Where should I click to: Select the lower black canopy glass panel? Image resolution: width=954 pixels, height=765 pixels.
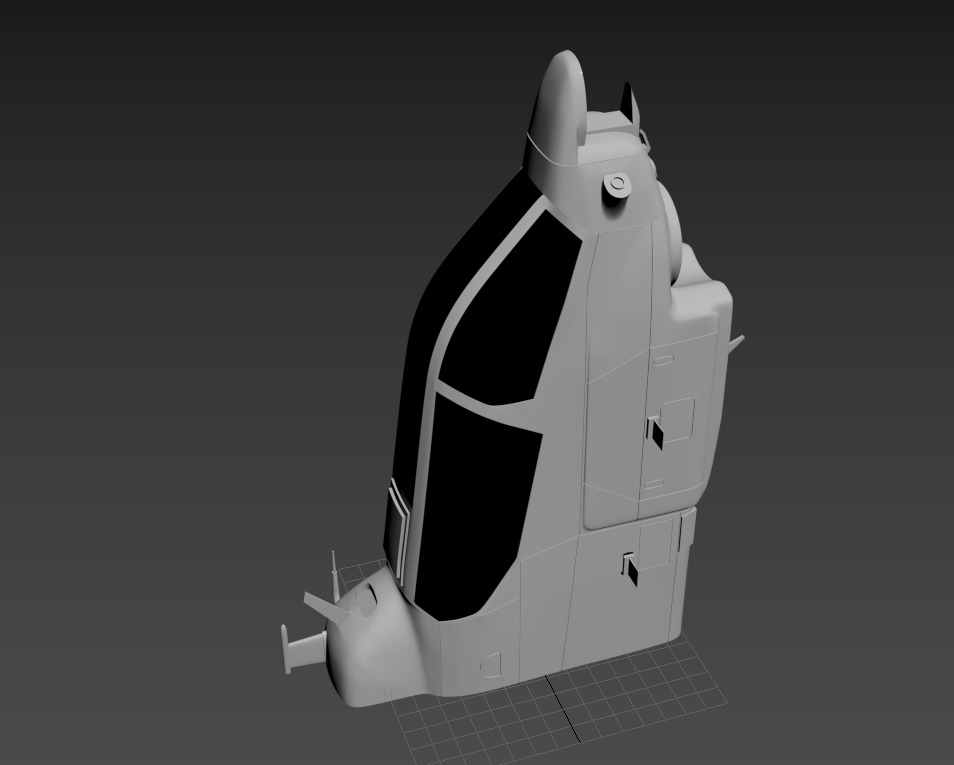tap(476, 505)
